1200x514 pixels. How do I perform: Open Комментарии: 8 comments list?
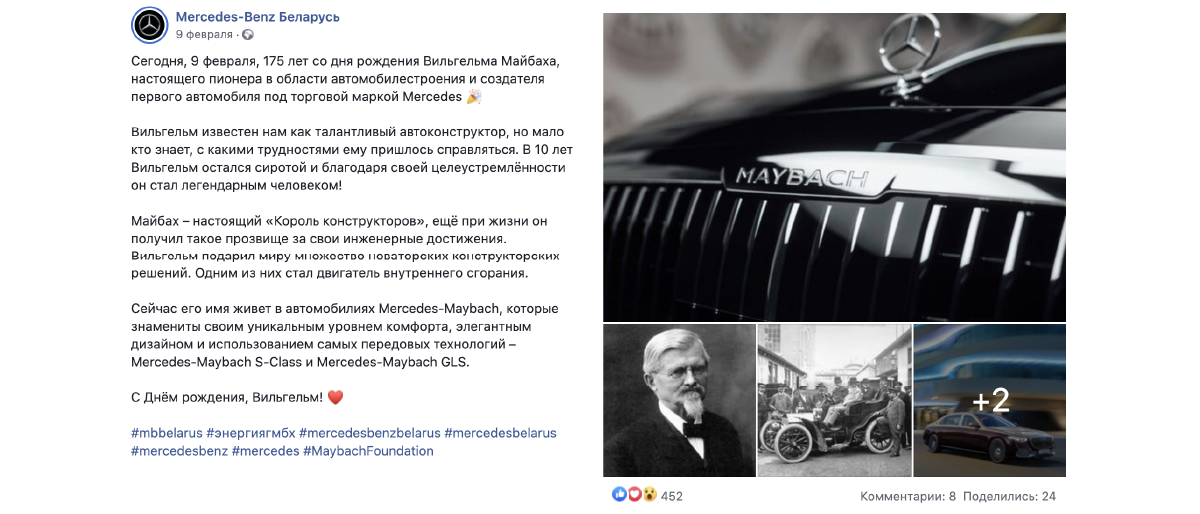pyautogui.click(x=908, y=496)
